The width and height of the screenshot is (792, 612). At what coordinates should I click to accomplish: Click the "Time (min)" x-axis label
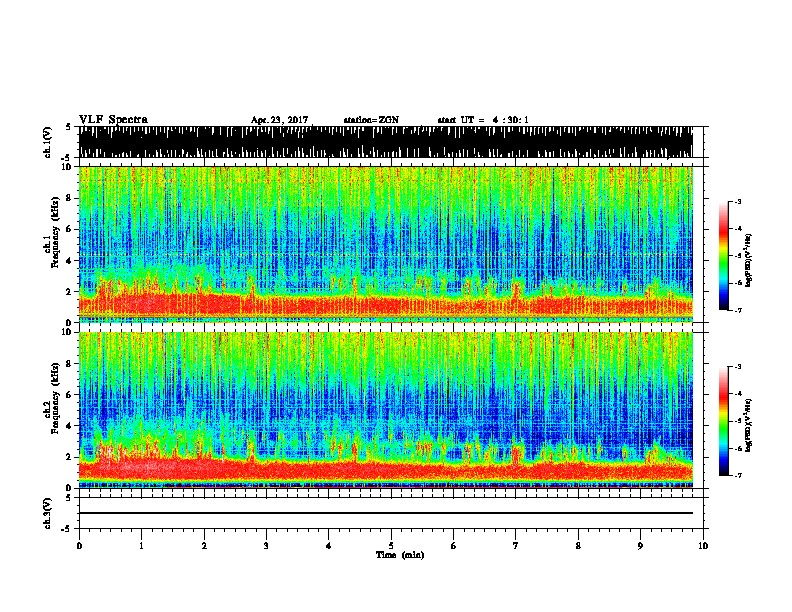tap(400, 555)
